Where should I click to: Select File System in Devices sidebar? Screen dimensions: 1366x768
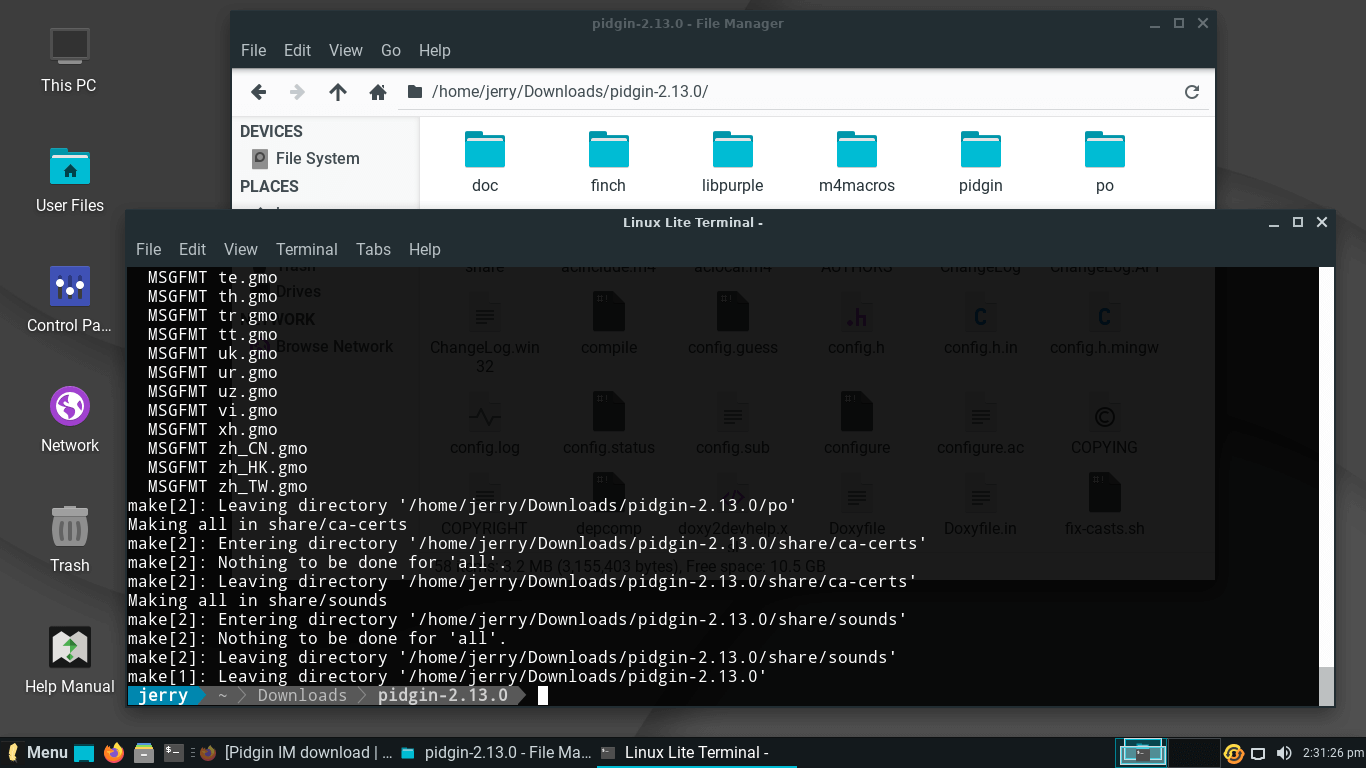pos(316,158)
